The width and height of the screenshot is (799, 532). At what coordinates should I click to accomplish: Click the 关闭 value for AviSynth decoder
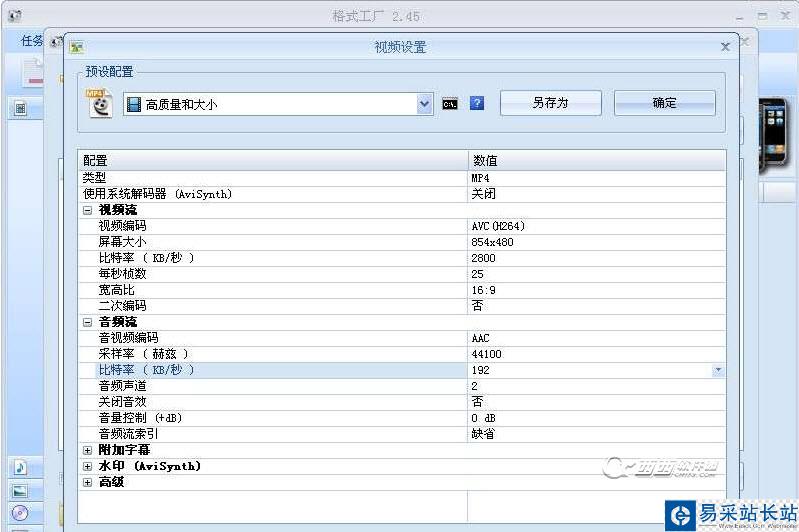[597, 194]
